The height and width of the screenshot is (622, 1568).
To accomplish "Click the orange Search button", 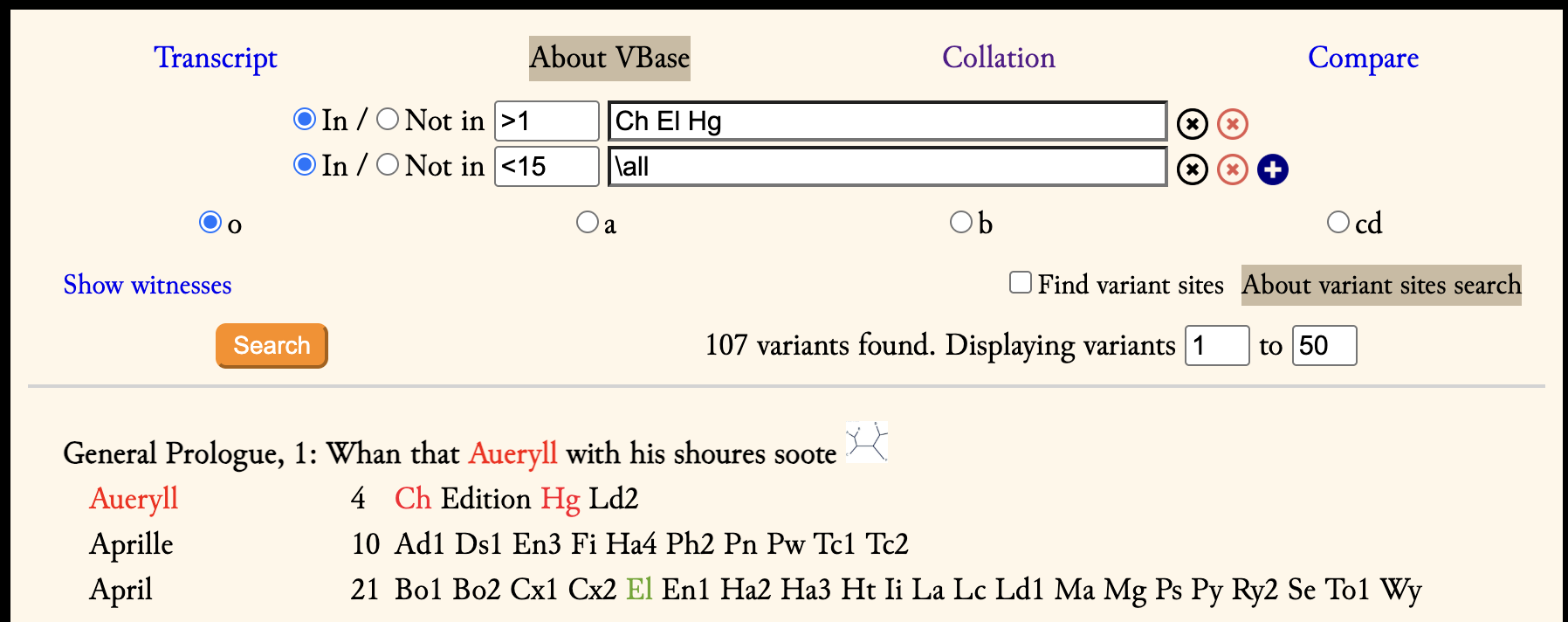I will click(272, 346).
